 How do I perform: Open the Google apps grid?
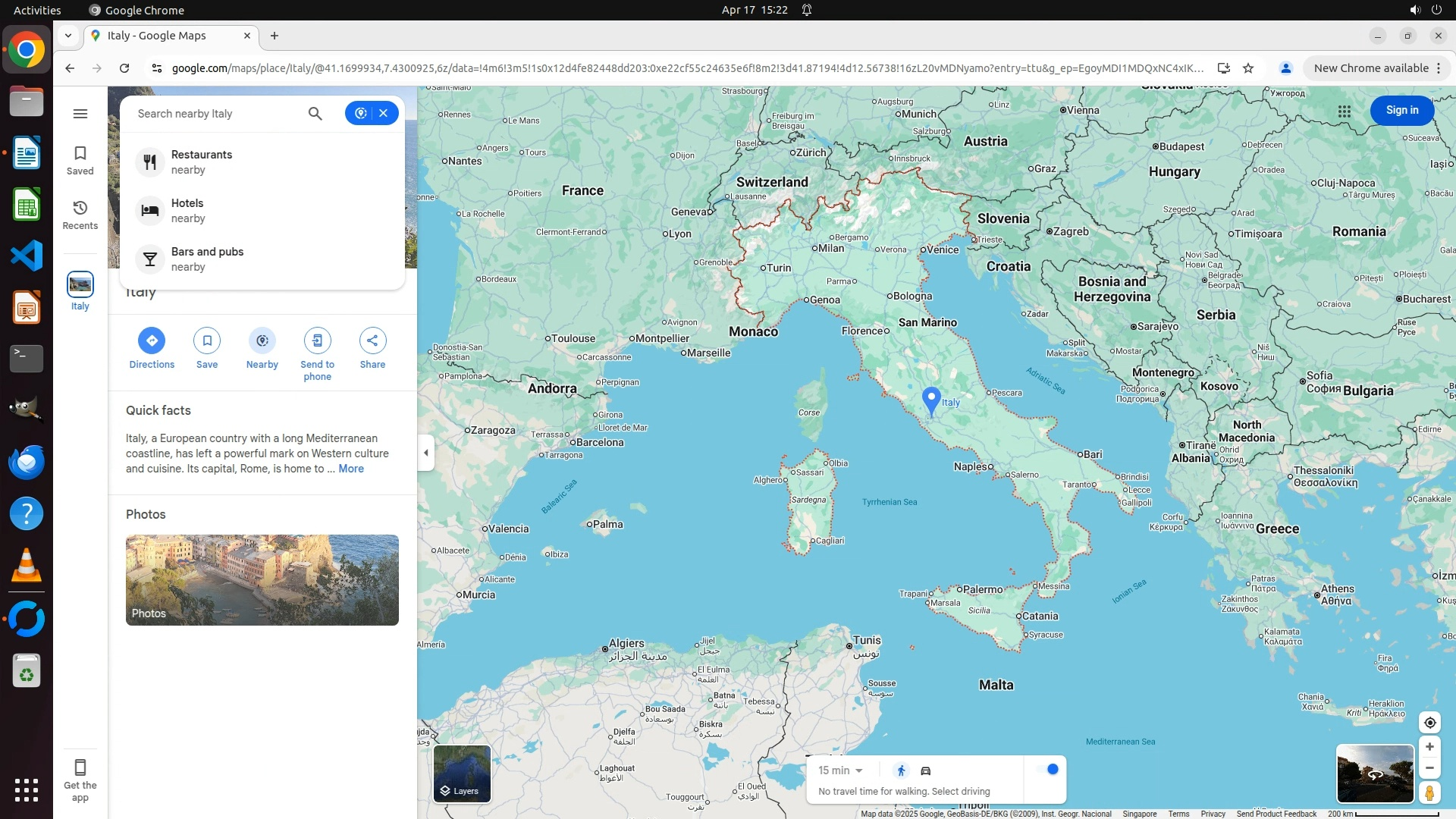pos(1345,111)
